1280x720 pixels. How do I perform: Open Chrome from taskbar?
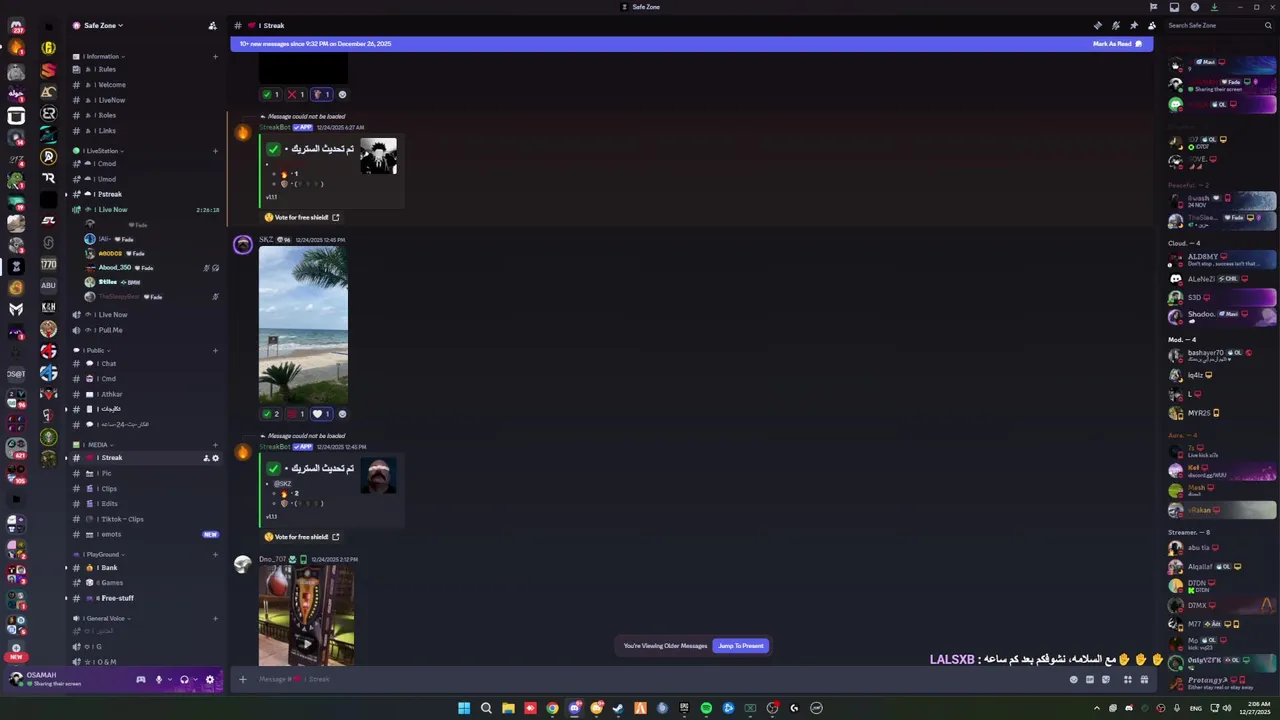(552, 708)
